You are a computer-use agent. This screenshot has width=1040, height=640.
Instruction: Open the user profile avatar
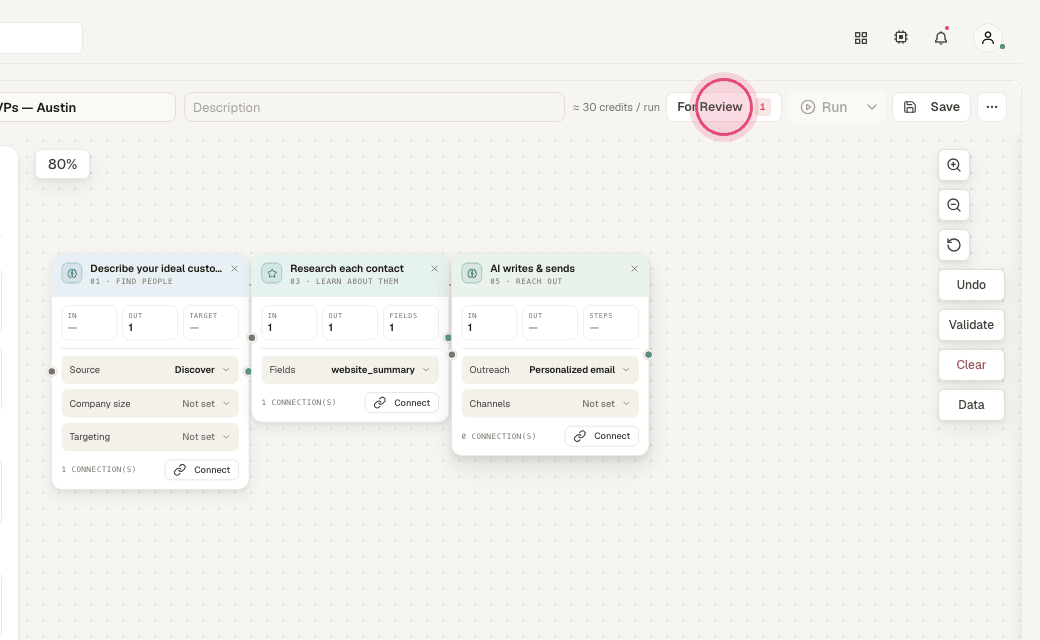click(988, 38)
